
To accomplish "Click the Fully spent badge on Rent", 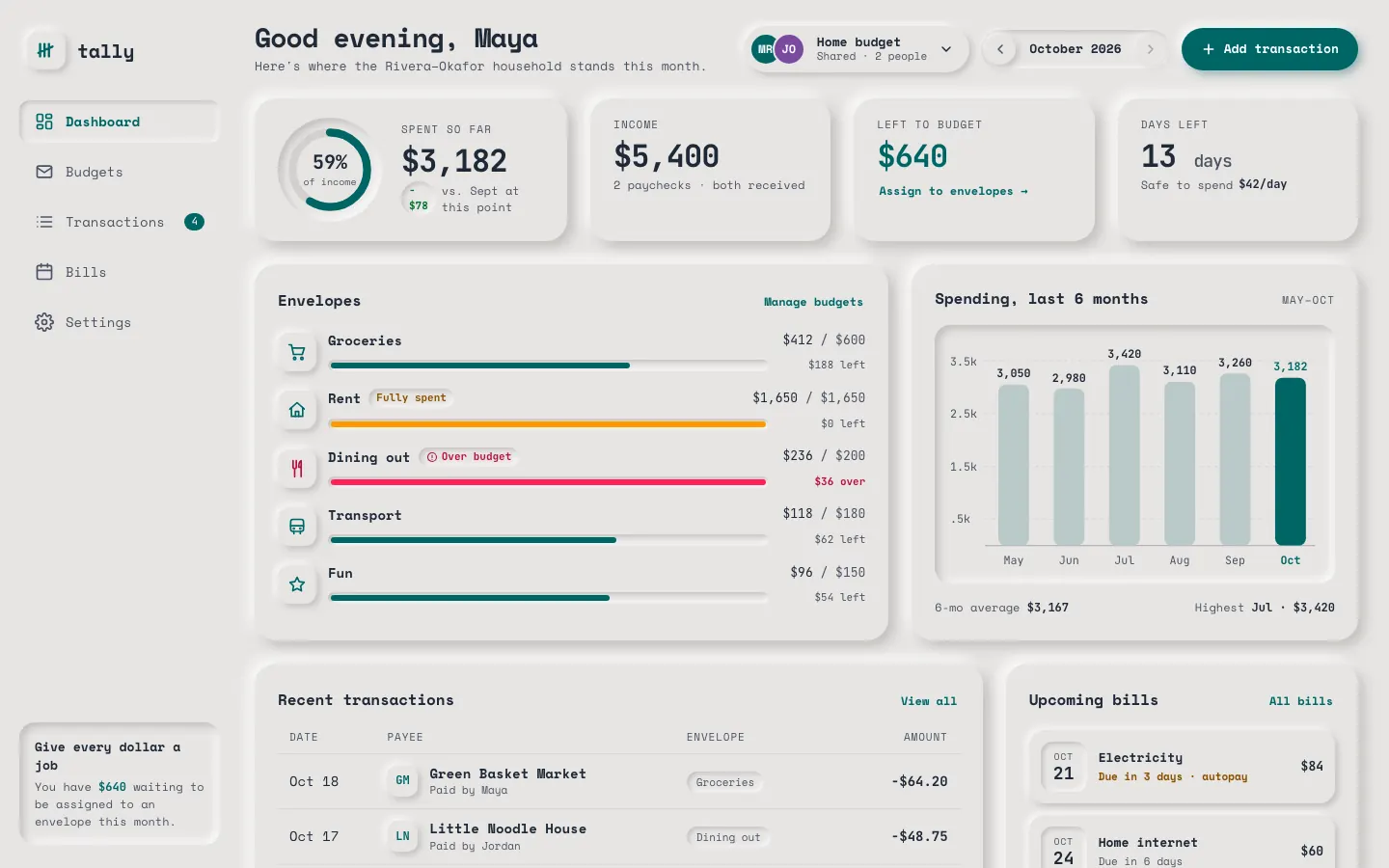I will click(x=411, y=397).
